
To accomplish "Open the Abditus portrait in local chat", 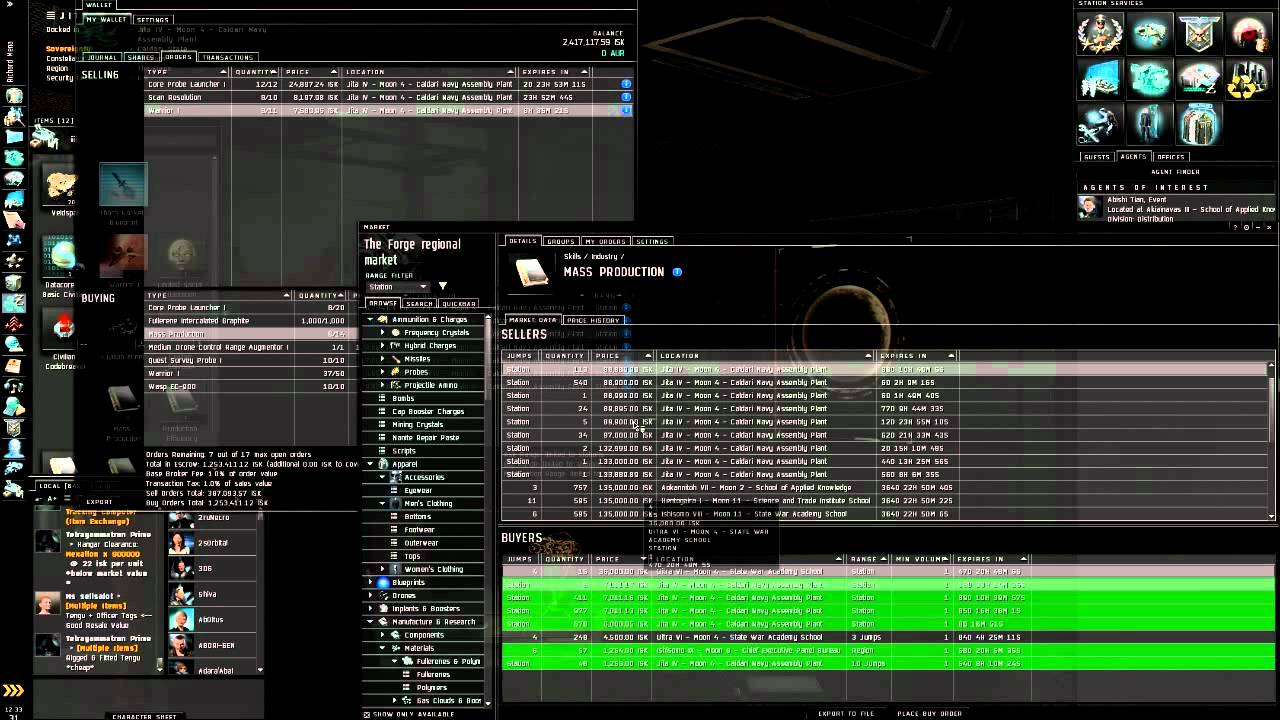I will (x=181, y=620).
